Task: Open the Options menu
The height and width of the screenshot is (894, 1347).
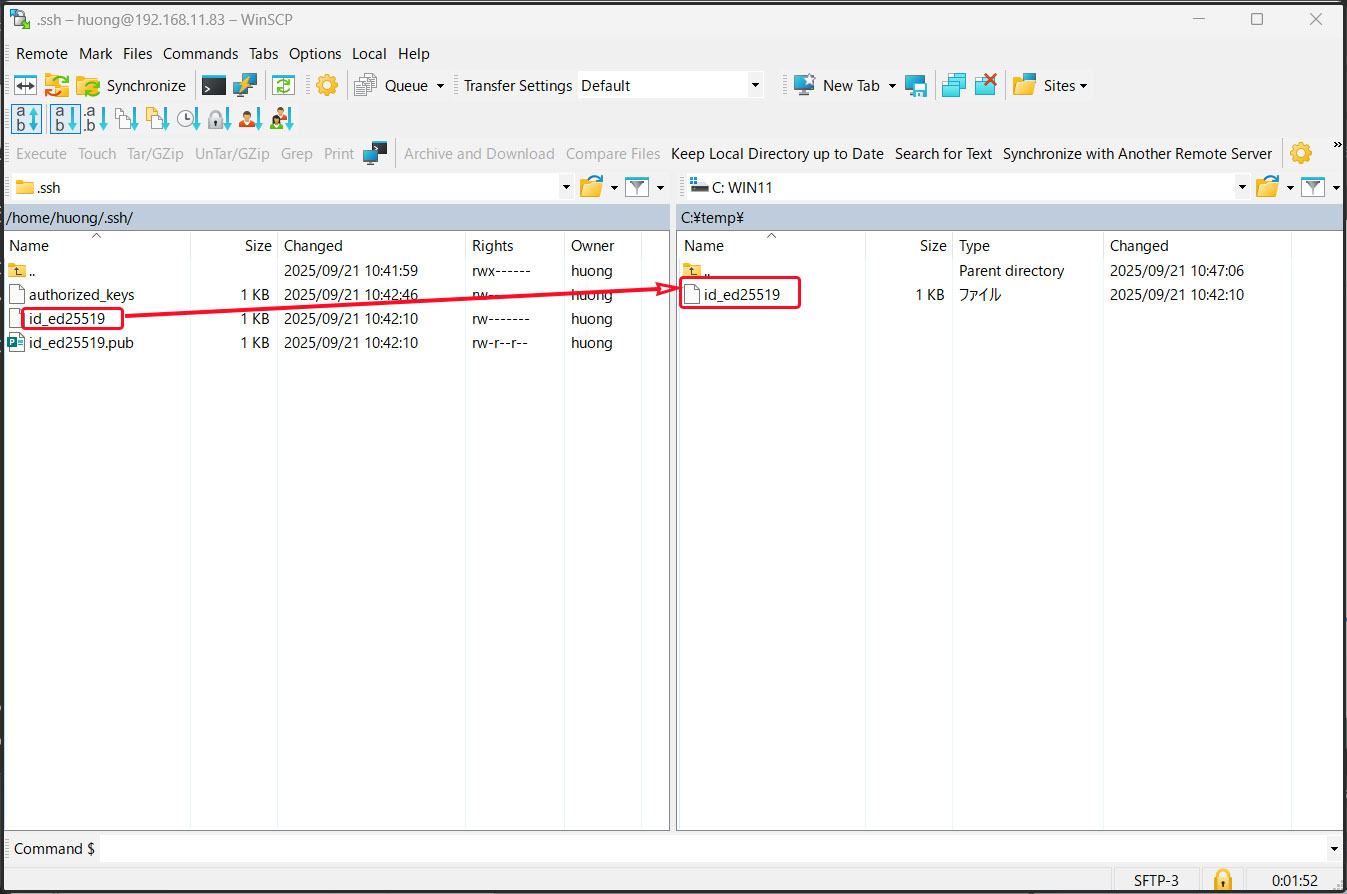Action: (x=315, y=54)
